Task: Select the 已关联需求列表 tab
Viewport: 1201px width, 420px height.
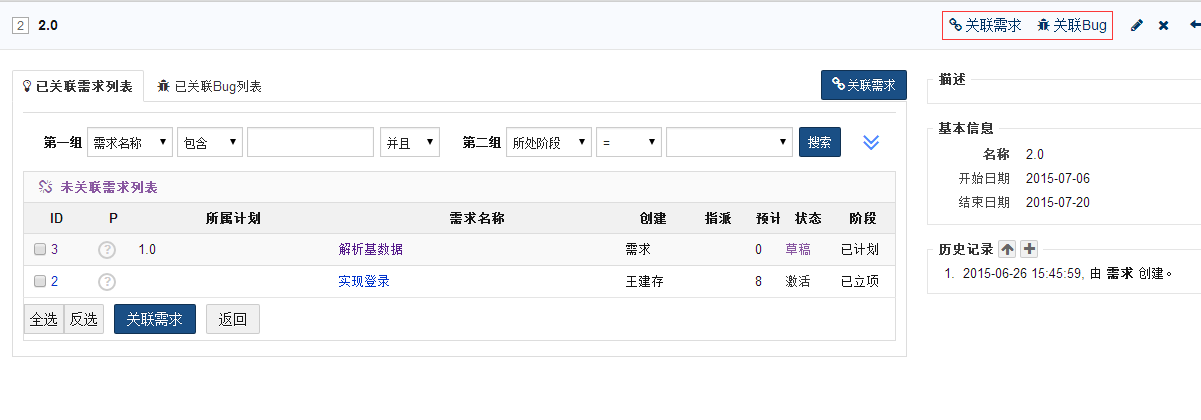Action: [x=77, y=87]
